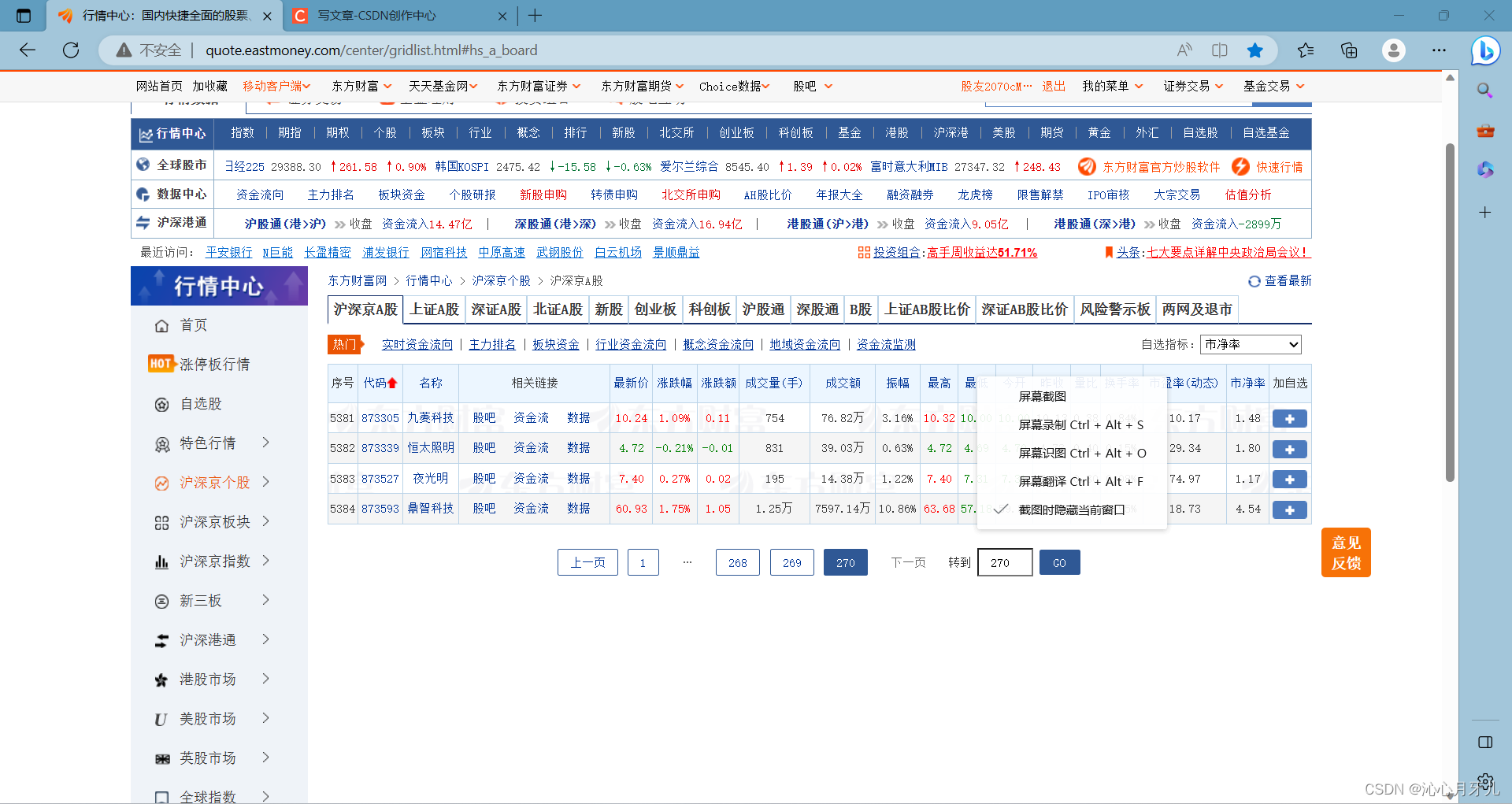Click the 东方财富官方炒股软件 logo icon
This screenshot has width=1512, height=804.
pos(1087,166)
